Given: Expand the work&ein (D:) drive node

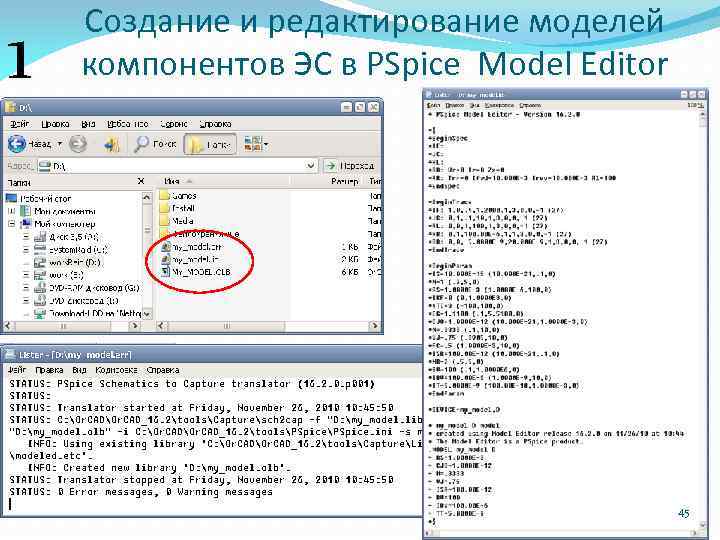Looking at the screenshot, I should pos(26,263).
